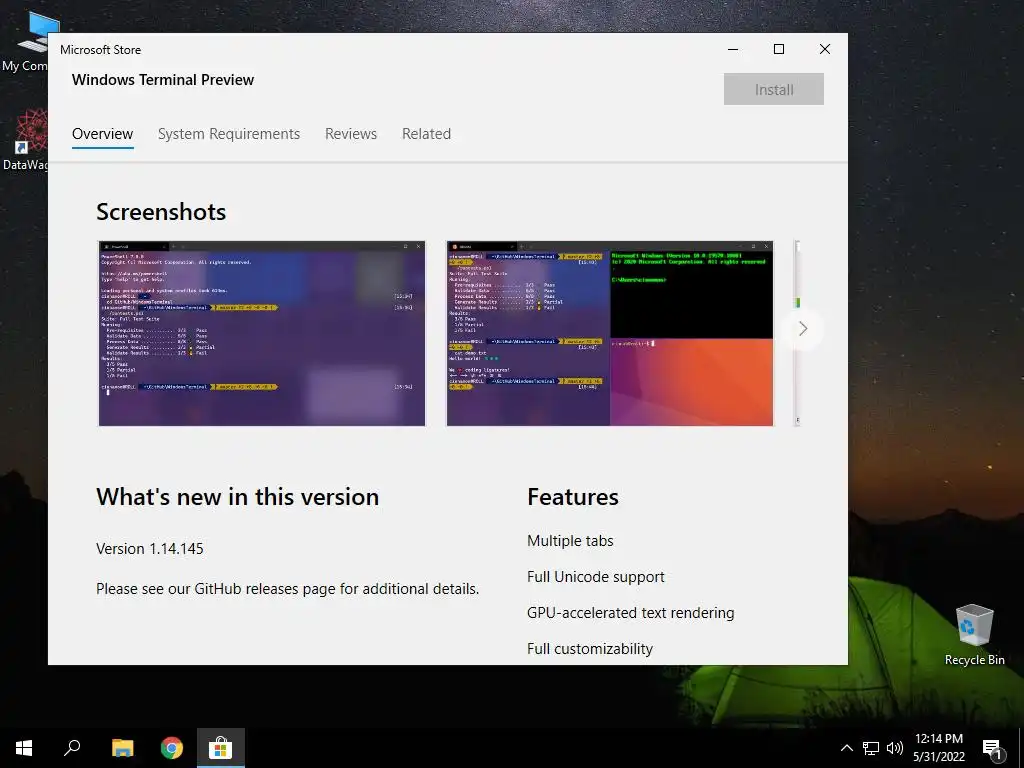Switch to the Overview tab
Screen dimensions: 1024x768
click(x=103, y=134)
